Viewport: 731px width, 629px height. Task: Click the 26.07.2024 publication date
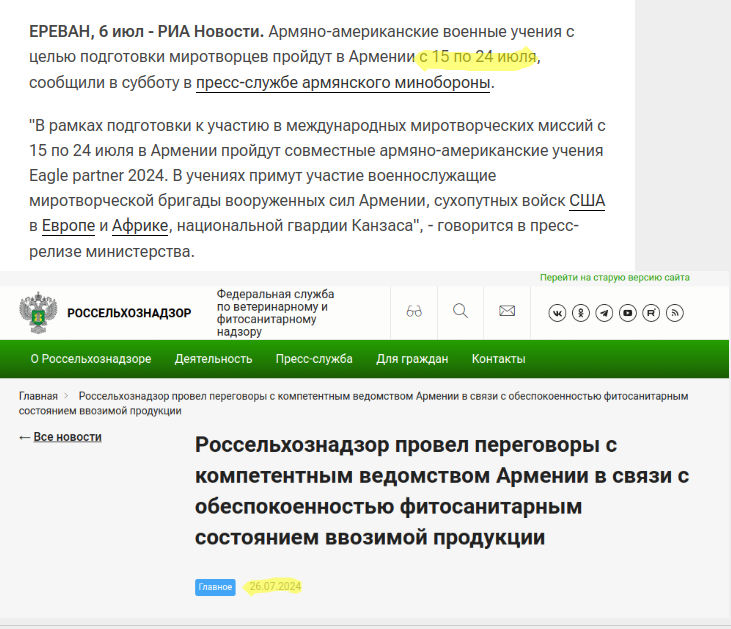pos(275,586)
